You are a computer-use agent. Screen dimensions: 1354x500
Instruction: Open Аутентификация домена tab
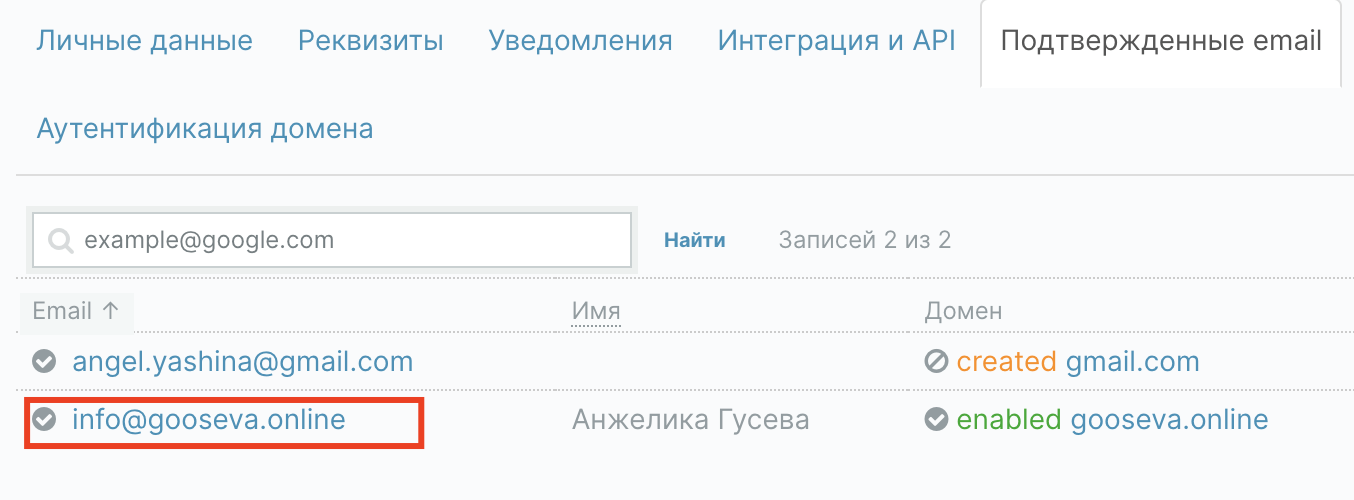(x=205, y=129)
